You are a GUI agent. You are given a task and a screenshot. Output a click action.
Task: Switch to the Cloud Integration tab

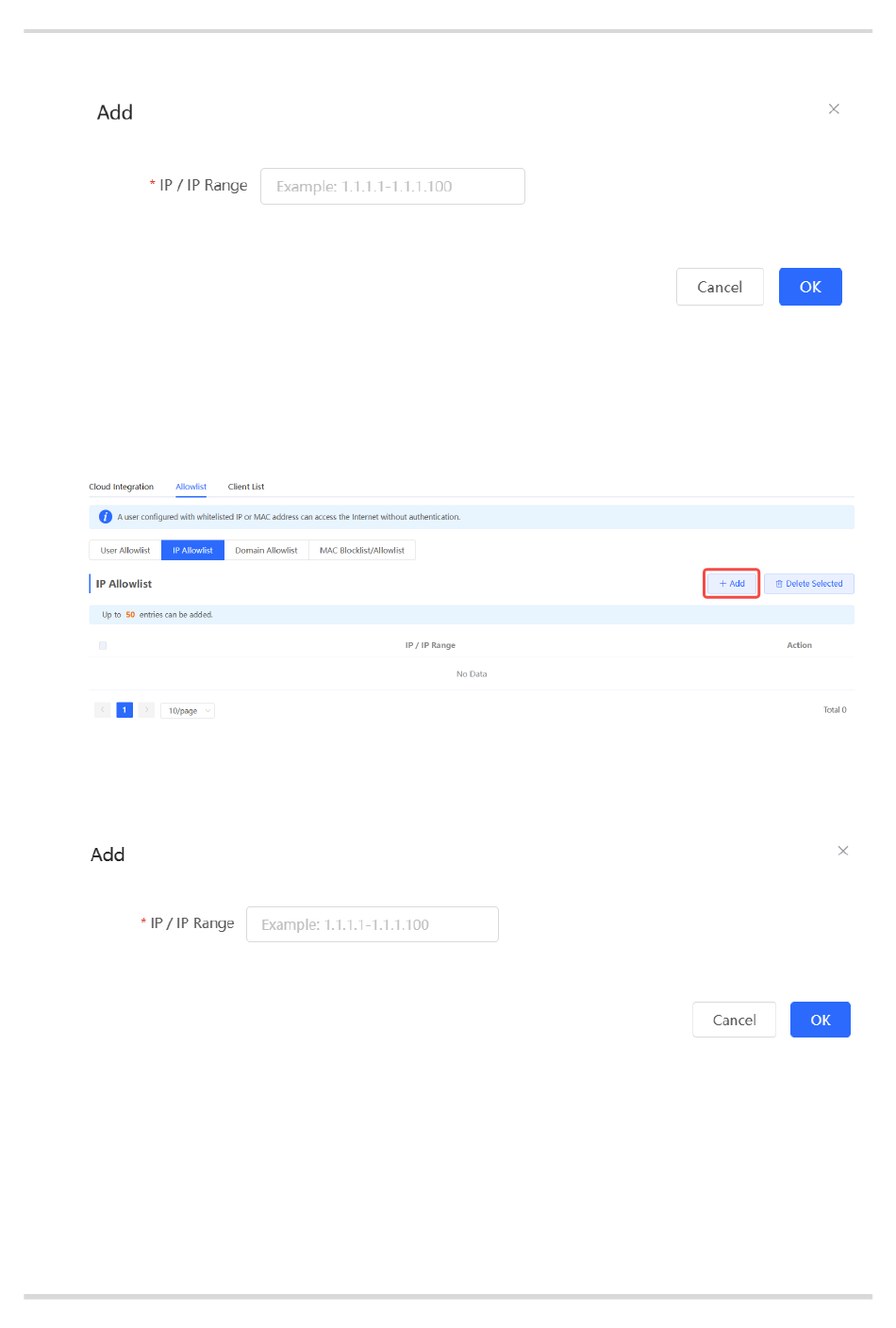121,487
